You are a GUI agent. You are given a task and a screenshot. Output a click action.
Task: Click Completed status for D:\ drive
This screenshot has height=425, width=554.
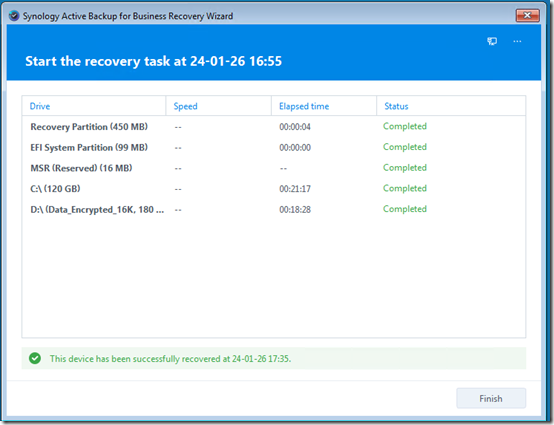click(405, 209)
